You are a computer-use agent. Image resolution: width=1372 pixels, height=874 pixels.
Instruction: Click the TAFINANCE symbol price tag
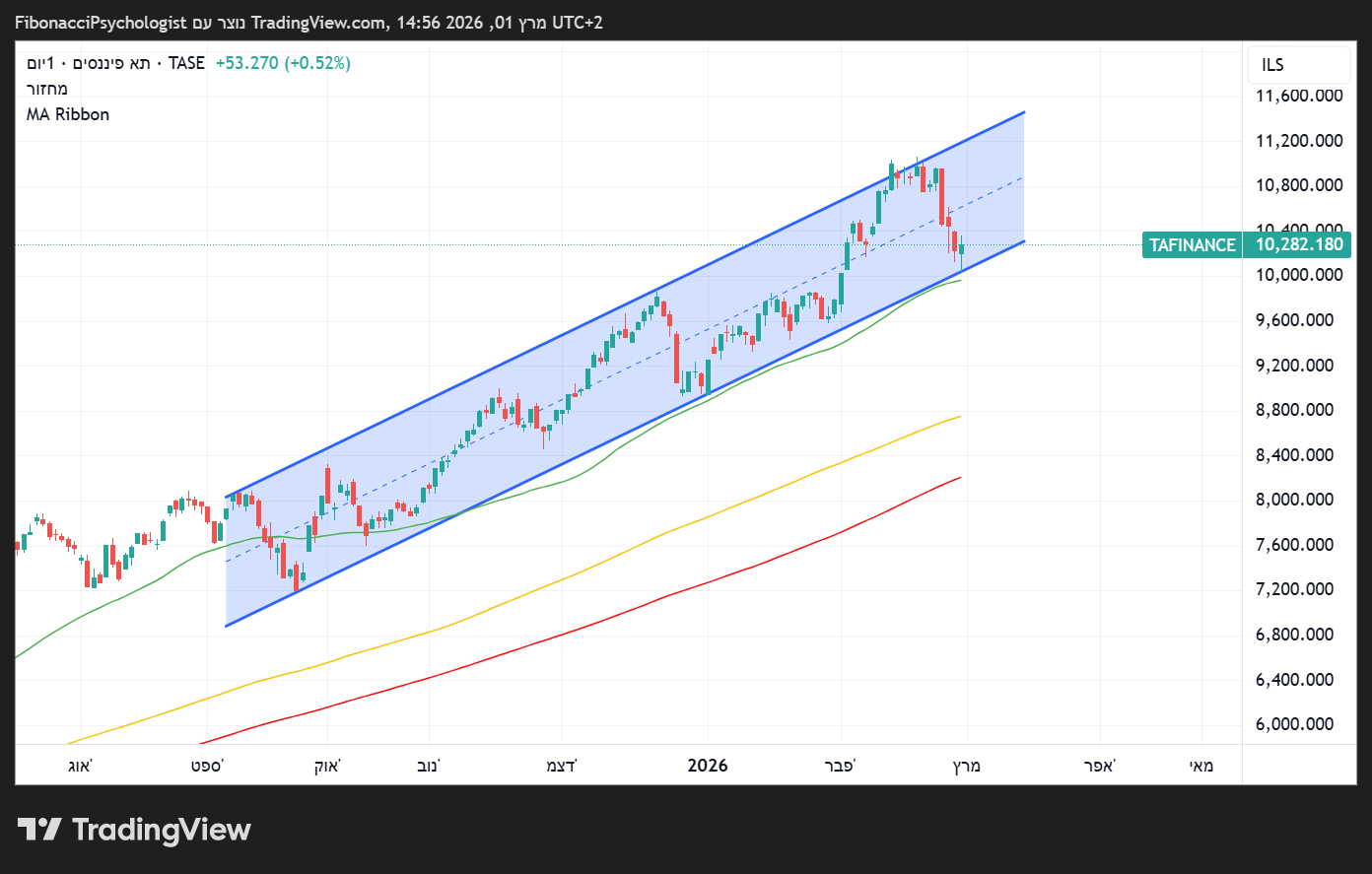pyautogui.click(x=1192, y=244)
